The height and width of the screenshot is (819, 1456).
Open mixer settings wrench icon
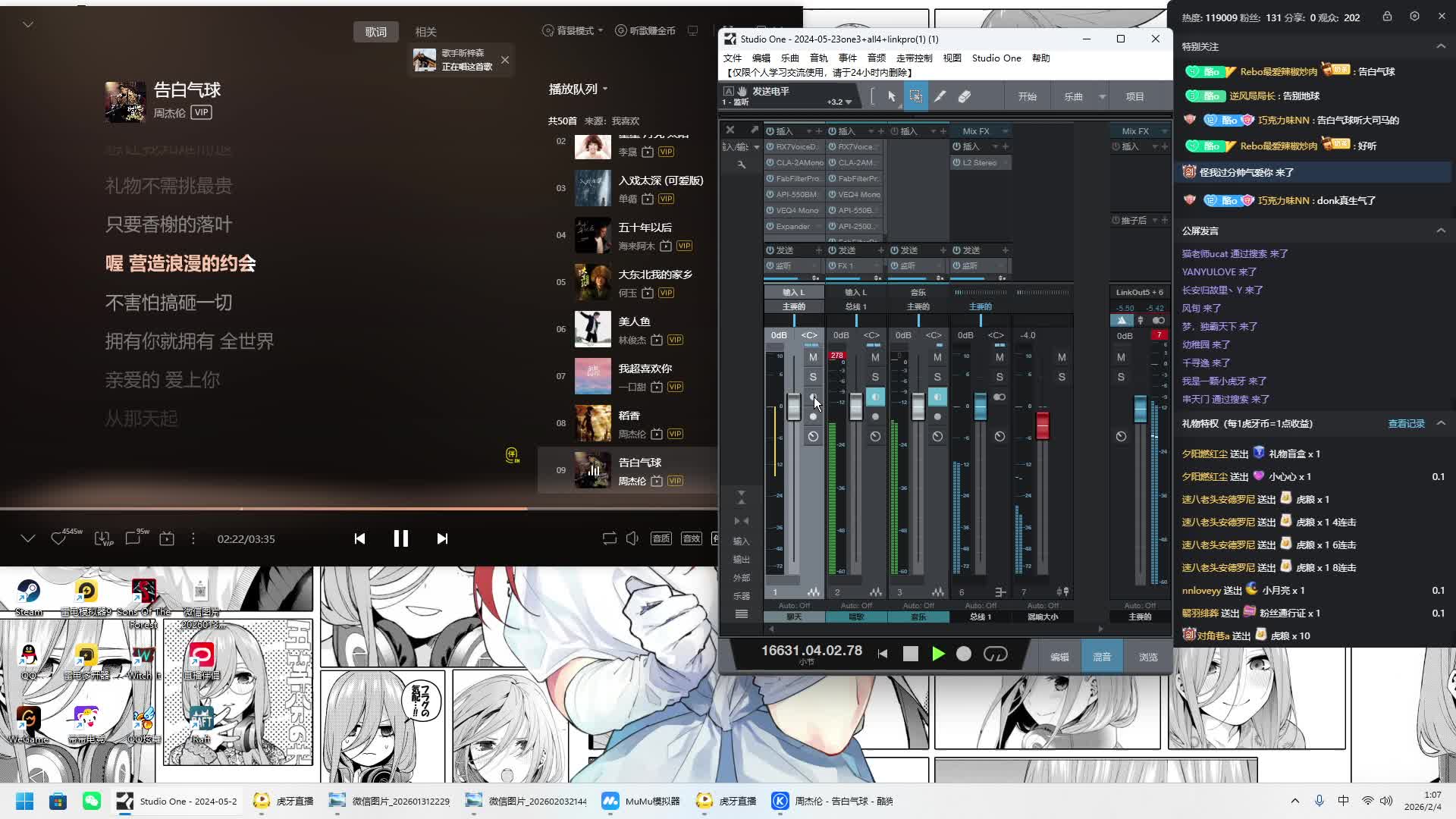pyautogui.click(x=742, y=165)
